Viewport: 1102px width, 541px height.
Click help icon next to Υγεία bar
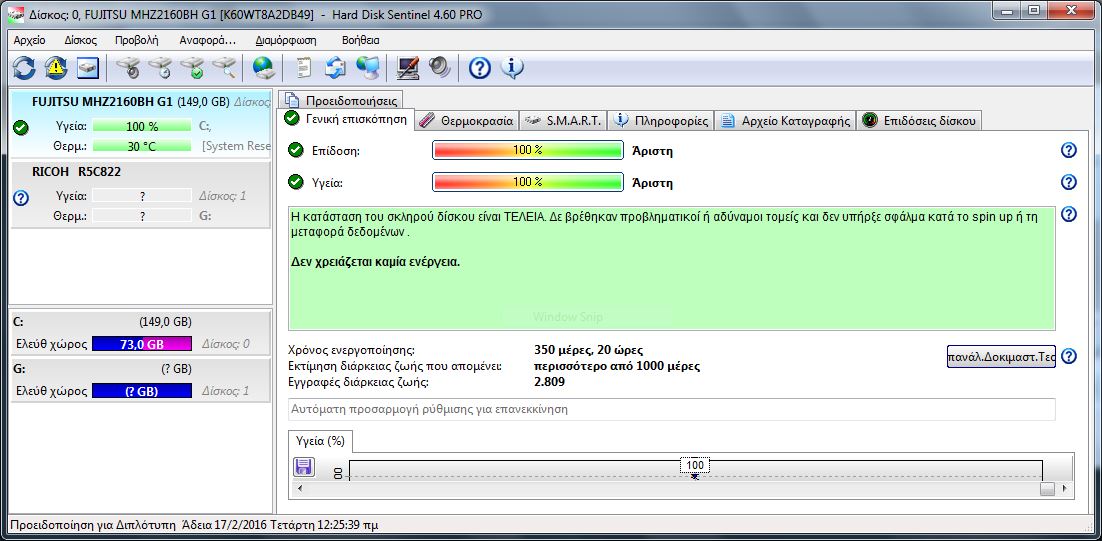1069,183
